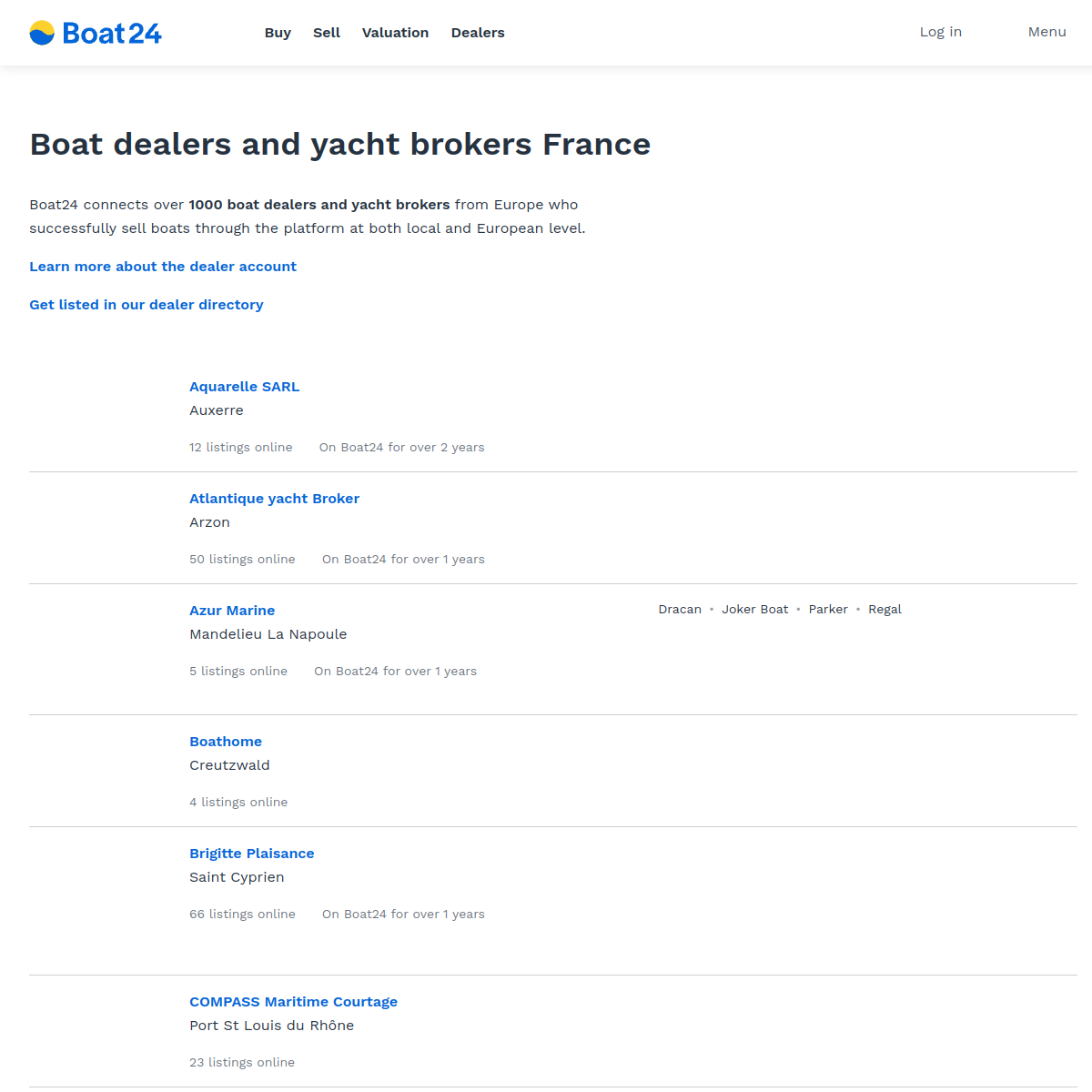The height and width of the screenshot is (1092, 1092).
Task: Select the Valuation nav item
Action: [395, 33]
